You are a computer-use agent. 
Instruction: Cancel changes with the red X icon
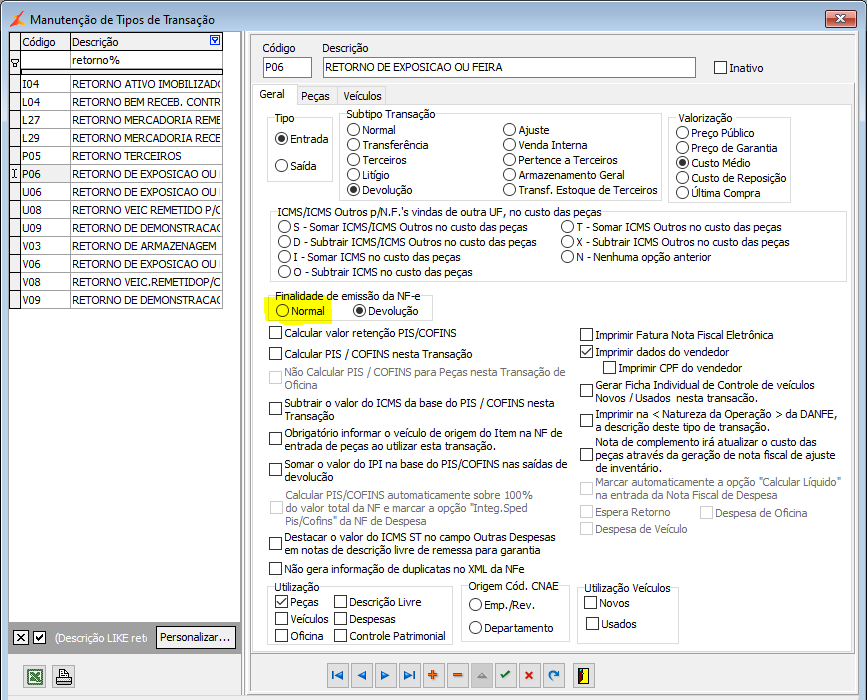pos(529,675)
